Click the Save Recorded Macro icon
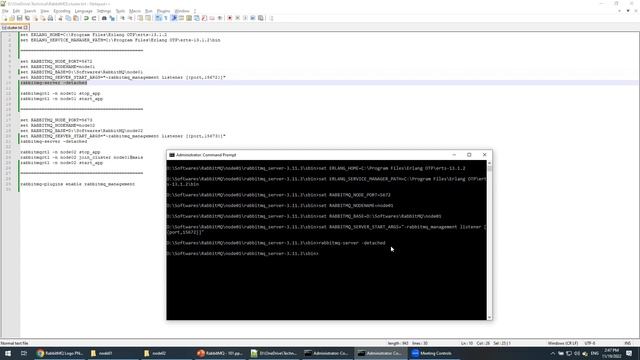This screenshot has height=360, width=640. [260, 18]
